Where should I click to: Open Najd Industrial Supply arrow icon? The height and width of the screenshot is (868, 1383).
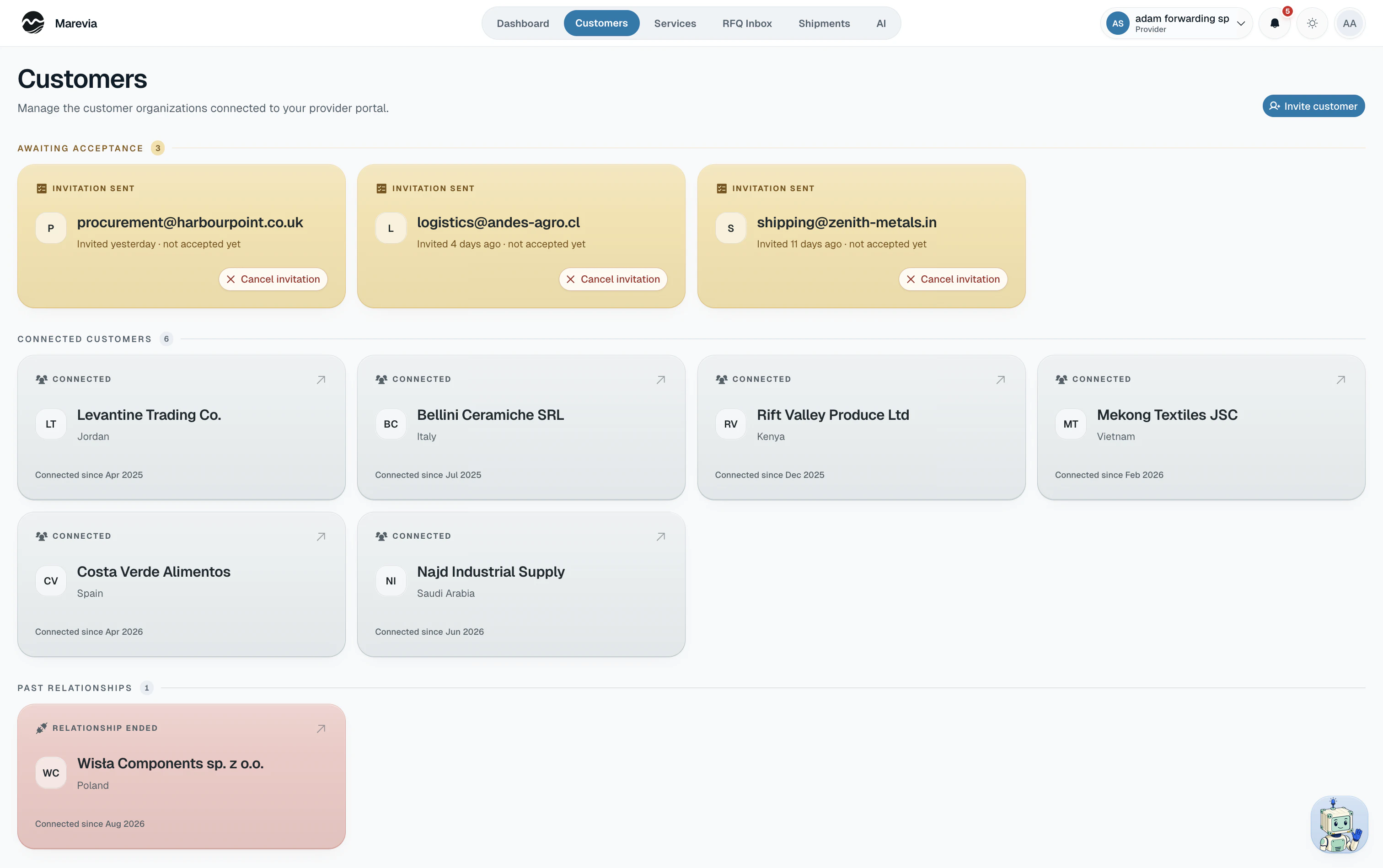pos(661,536)
